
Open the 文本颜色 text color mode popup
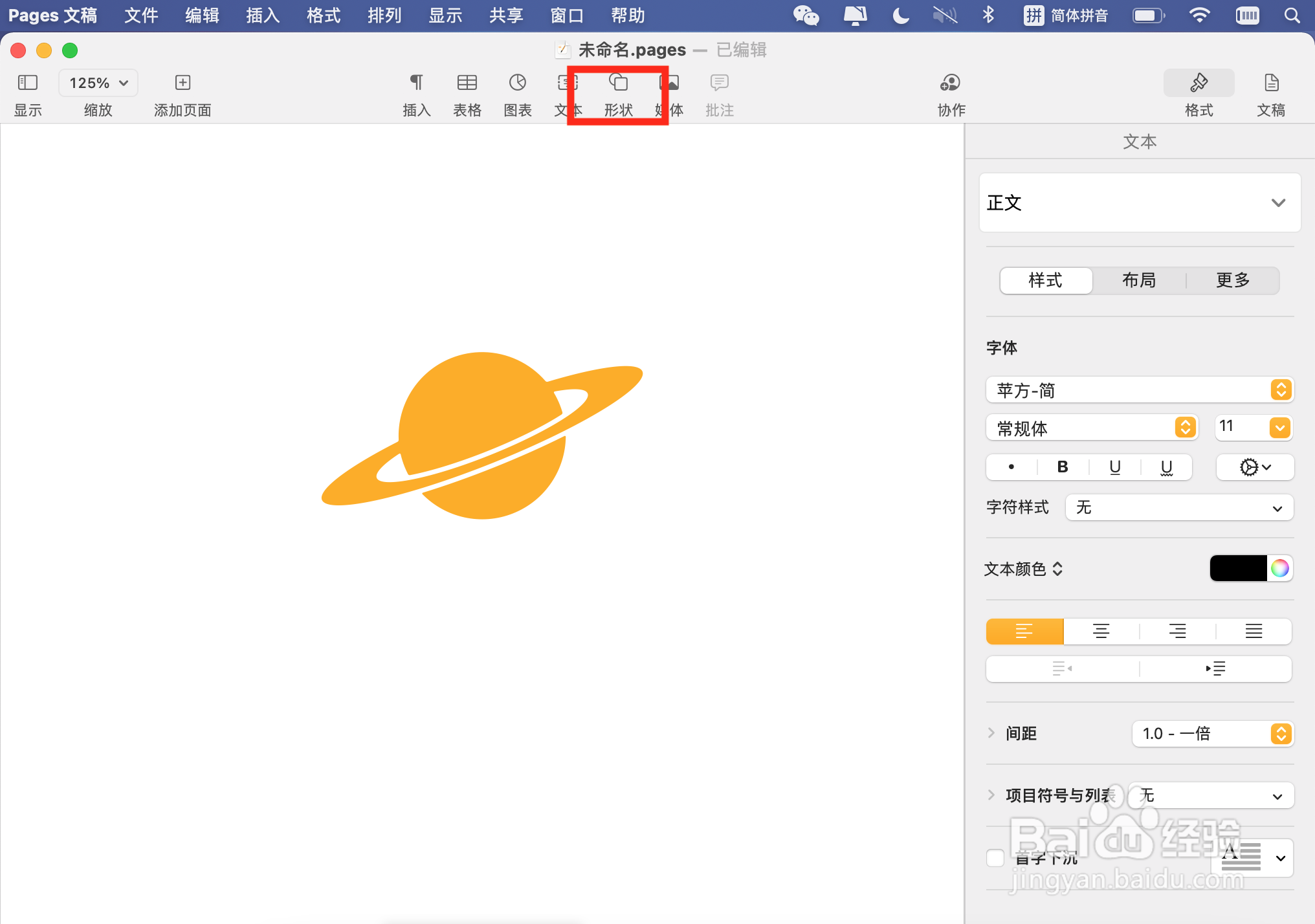click(x=1023, y=569)
